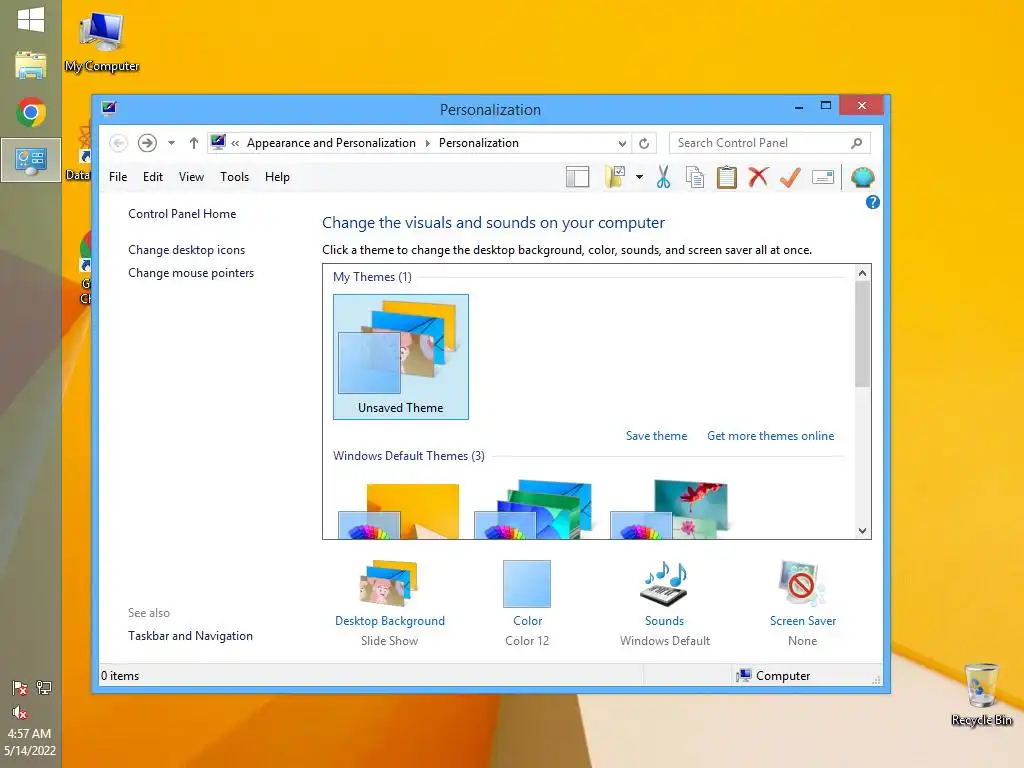Open the View menu
This screenshot has width=1024, height=768.
tap(191, 177)
